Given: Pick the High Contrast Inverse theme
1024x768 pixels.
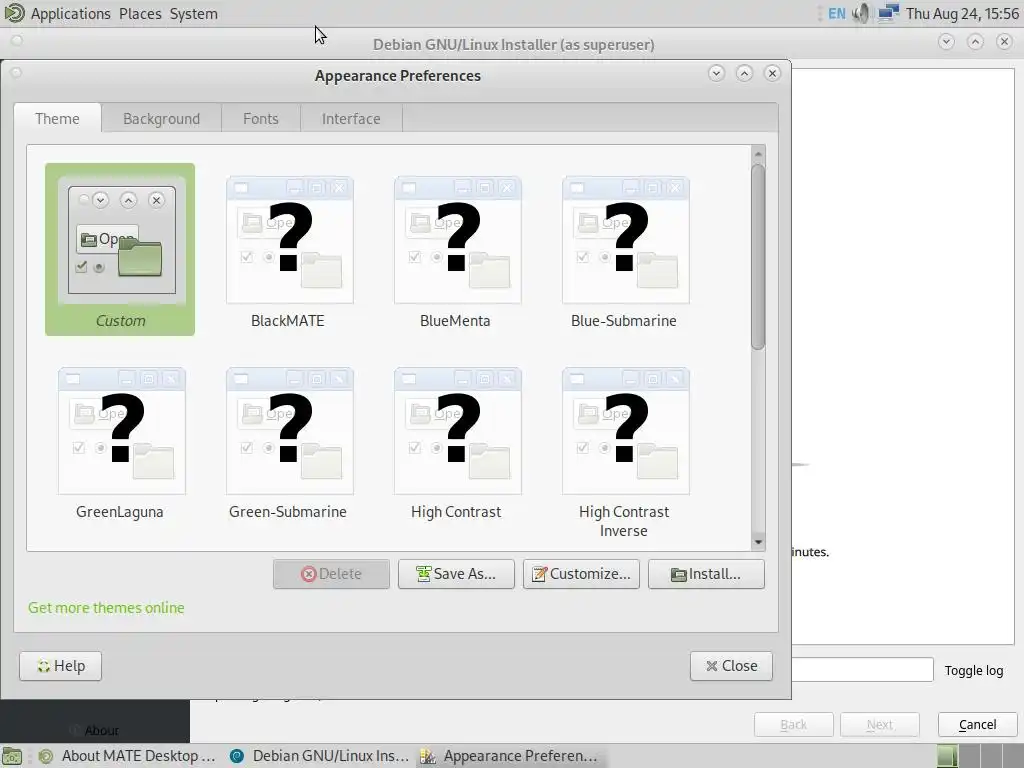Looking at the screenshot, I should [624, 453].
